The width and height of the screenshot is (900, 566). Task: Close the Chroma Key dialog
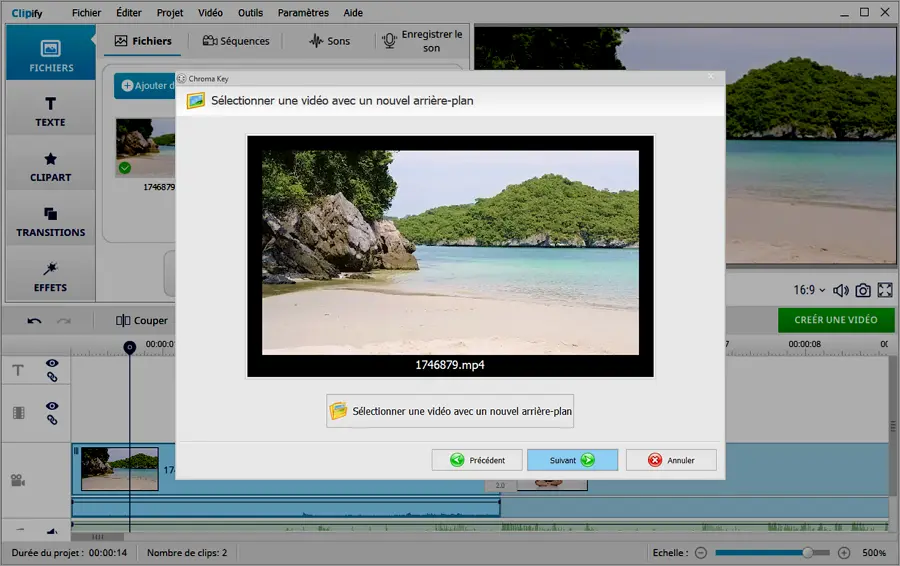pos(711,76)
